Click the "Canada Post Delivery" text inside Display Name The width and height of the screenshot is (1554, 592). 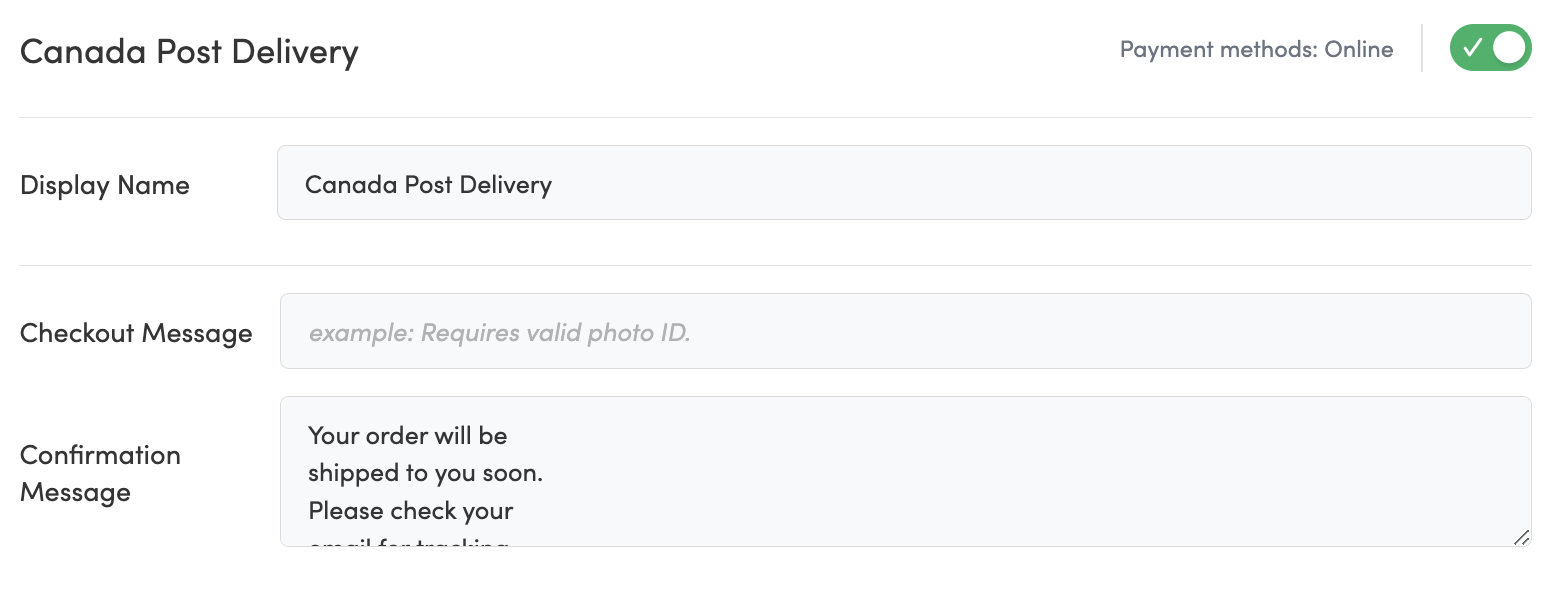[x=428, y=185]
